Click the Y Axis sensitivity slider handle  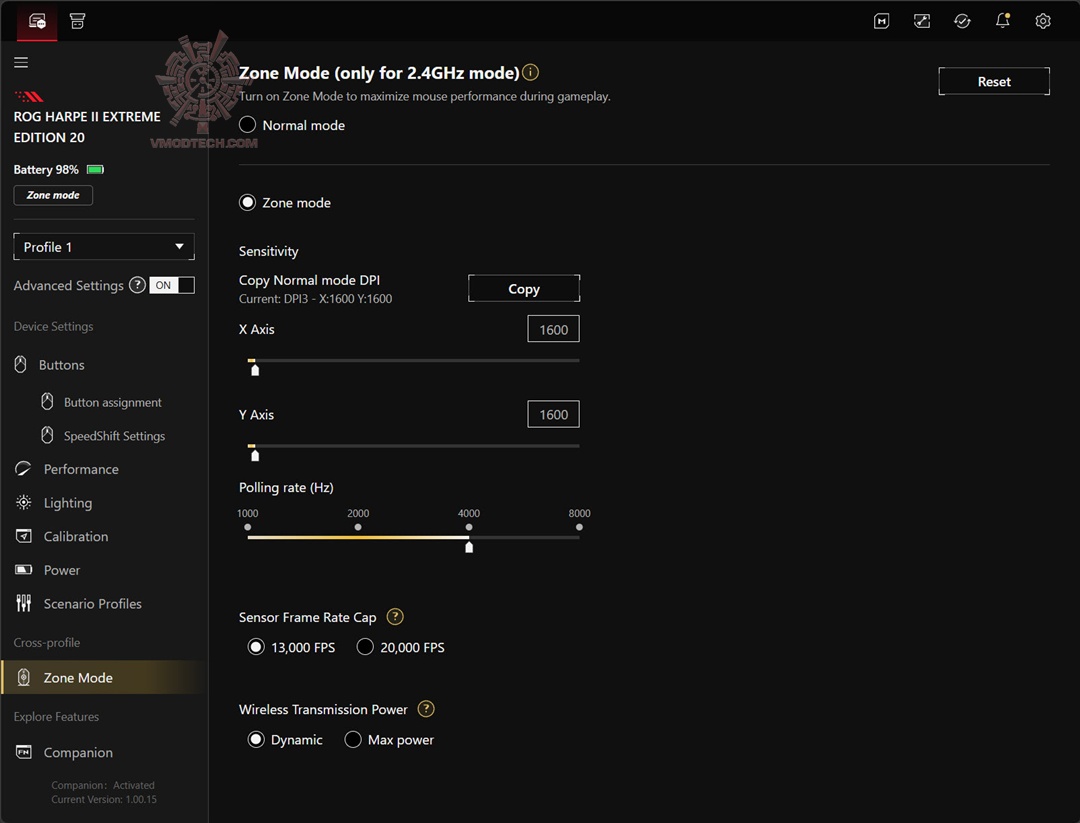pos(255,455)
